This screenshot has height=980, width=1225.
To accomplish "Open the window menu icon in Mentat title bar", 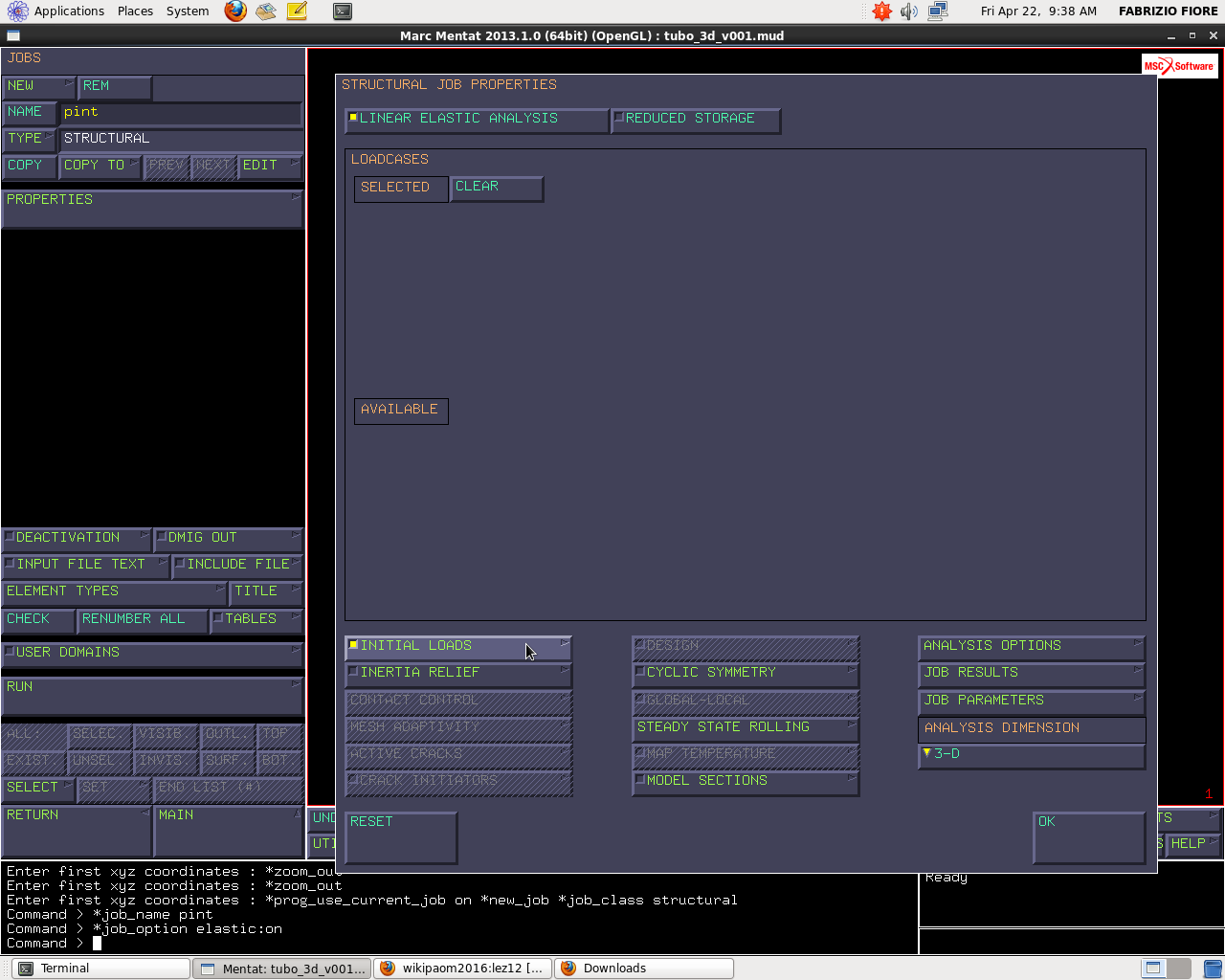I will pos(12,35).
